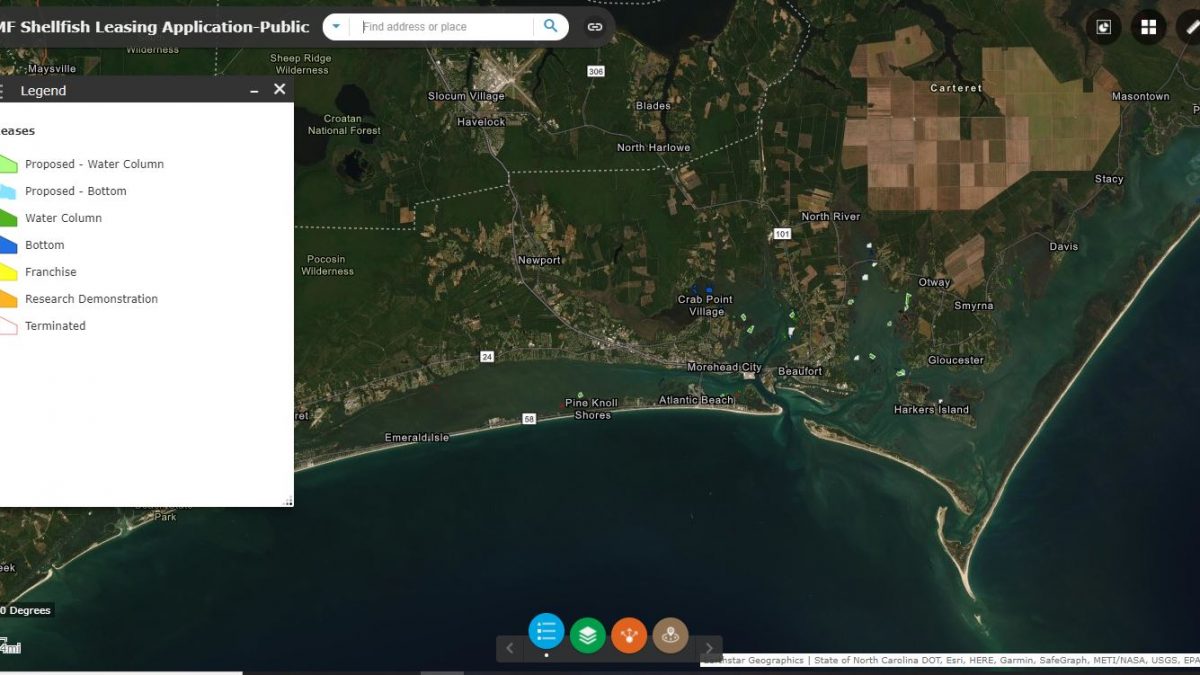Image resolution: width=1200 pixels, height=675 pixels.
Task: Click the yellow Franchise legend swatch
Action: click(x=7, y=272)
